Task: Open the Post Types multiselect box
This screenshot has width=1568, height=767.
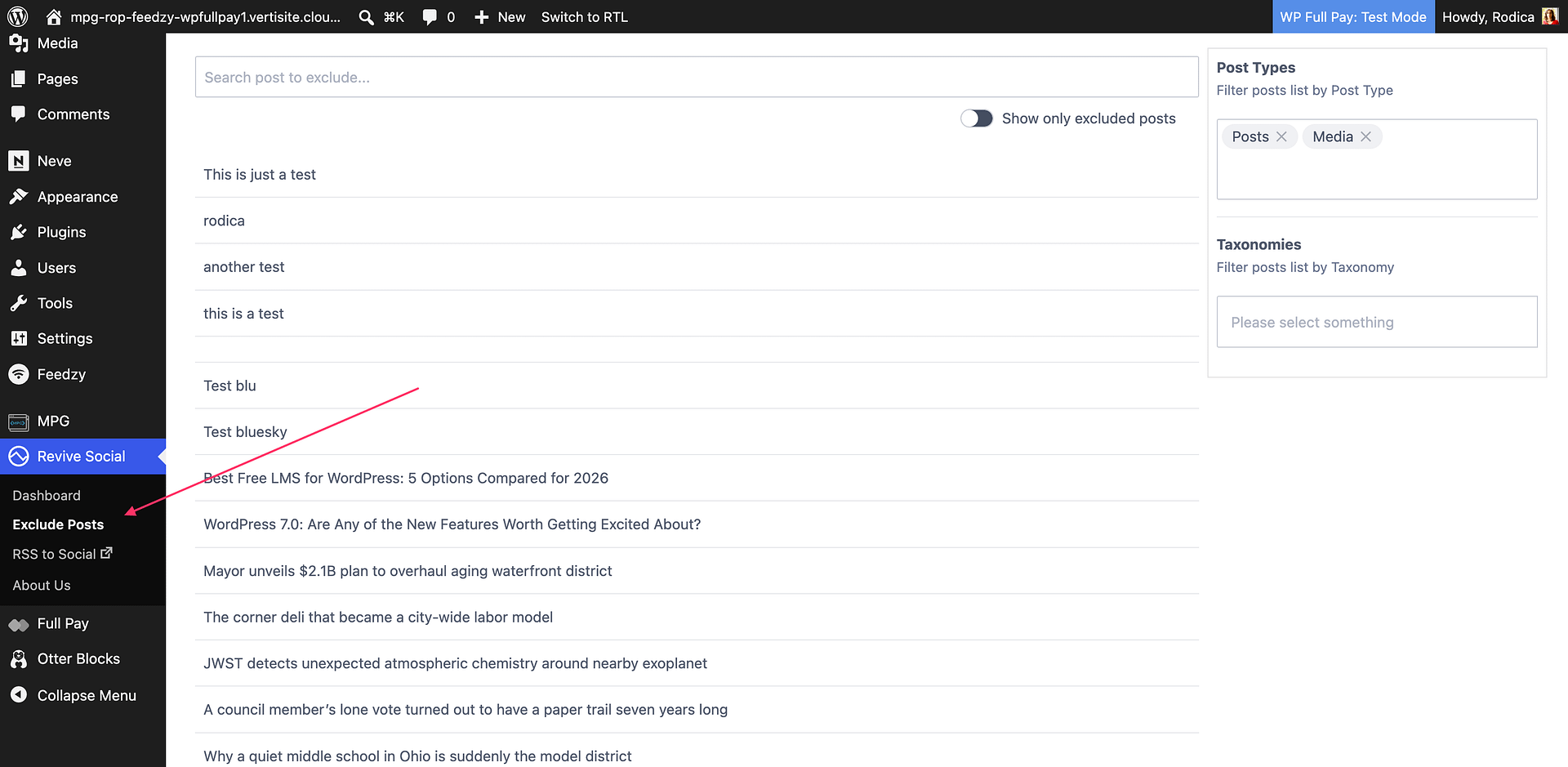Action: [x=1377, y=159]
